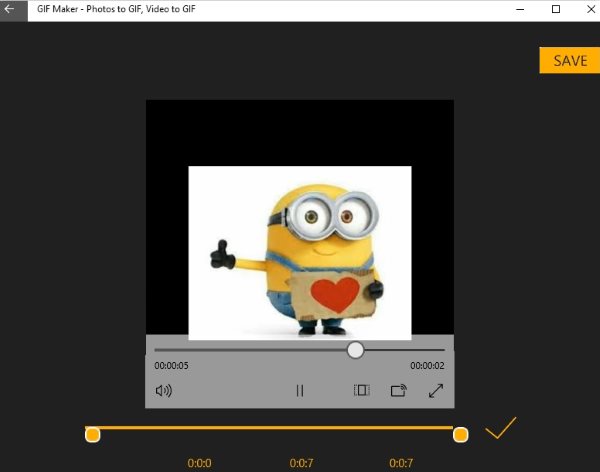This screenshot has width=600, height=472.
Task: Click the beginning of the video seek track
Action: pos(158,350)
